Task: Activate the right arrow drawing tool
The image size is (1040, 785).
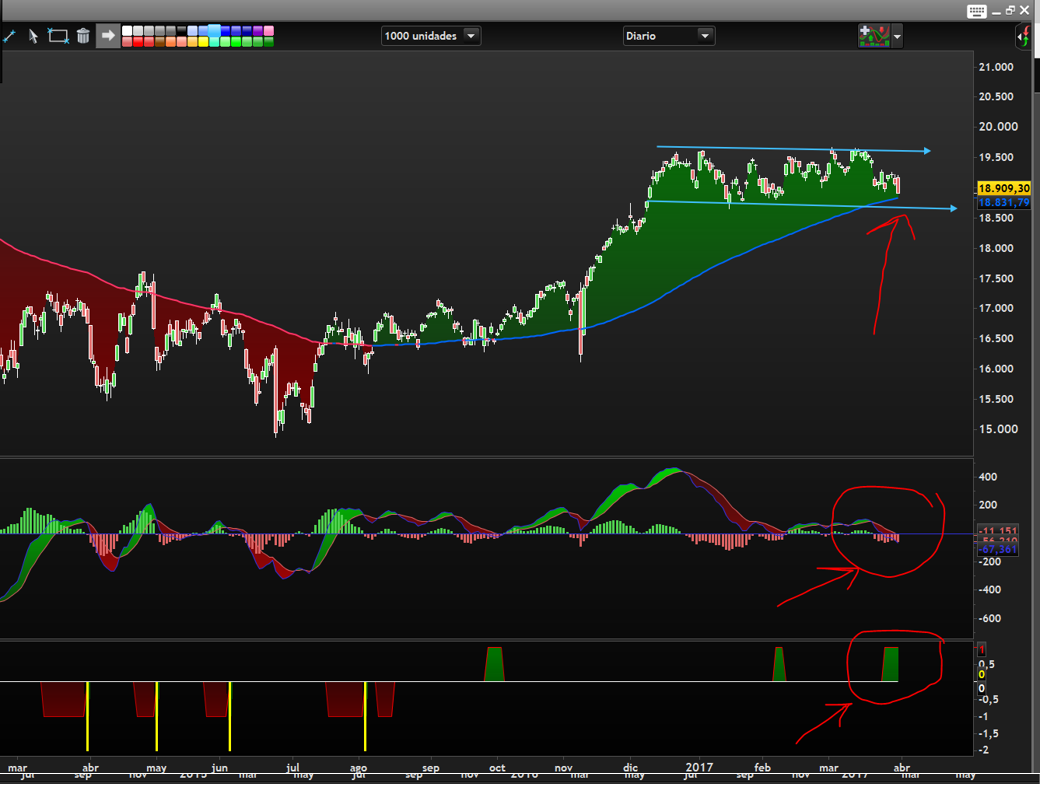Action: click(108, 36)
